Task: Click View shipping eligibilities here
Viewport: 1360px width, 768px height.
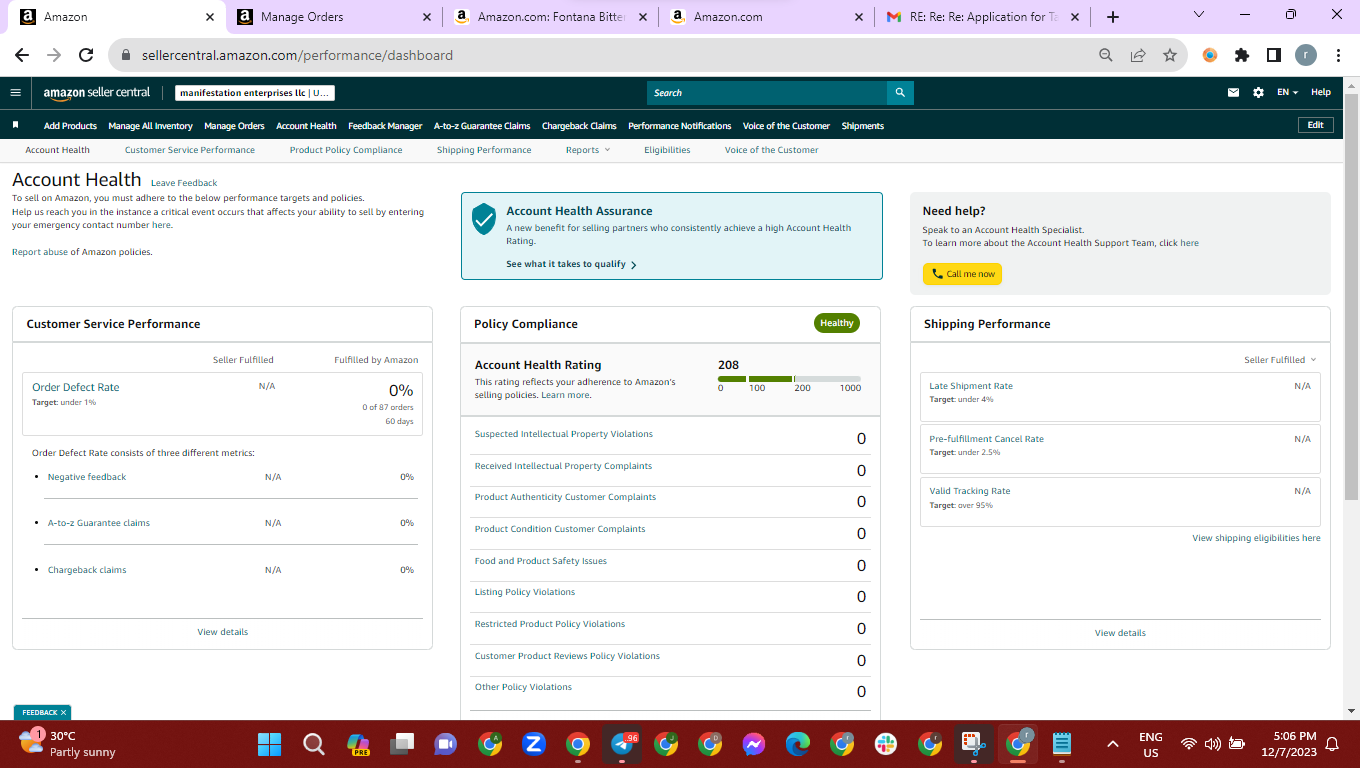Action: (x=1256, y=538)
